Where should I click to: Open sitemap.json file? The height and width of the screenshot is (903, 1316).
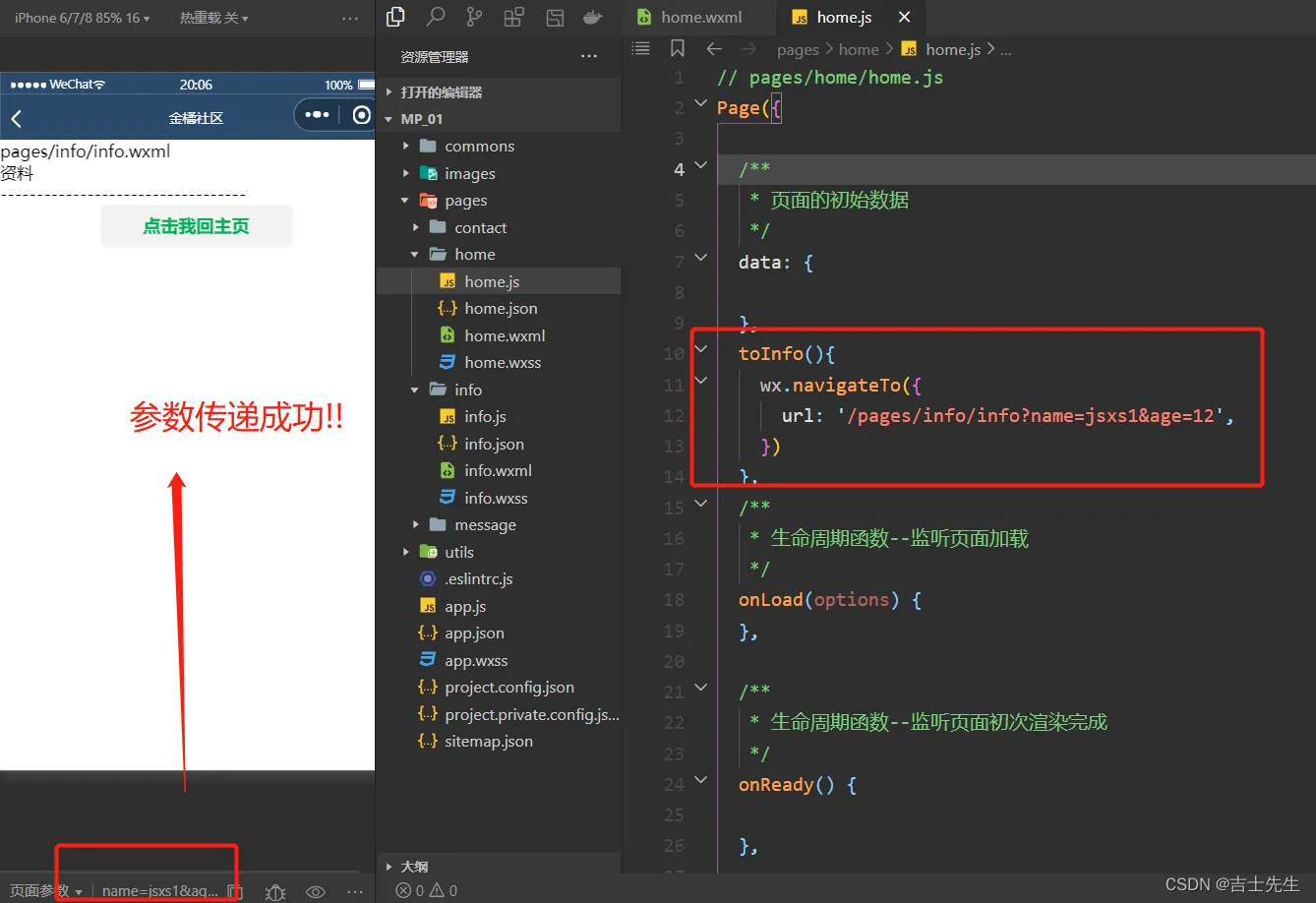pos(499,742)
